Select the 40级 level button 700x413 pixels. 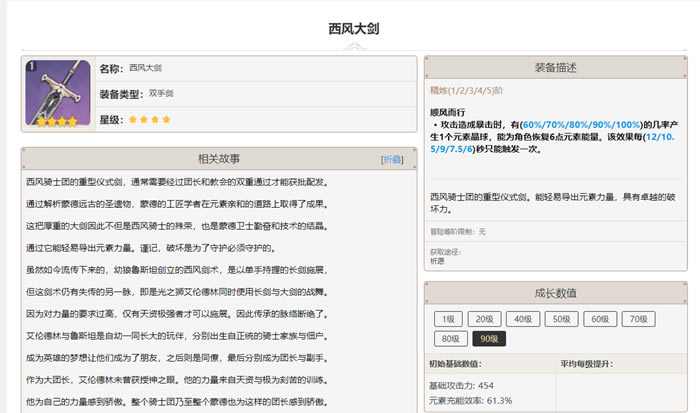click(520, 319)
